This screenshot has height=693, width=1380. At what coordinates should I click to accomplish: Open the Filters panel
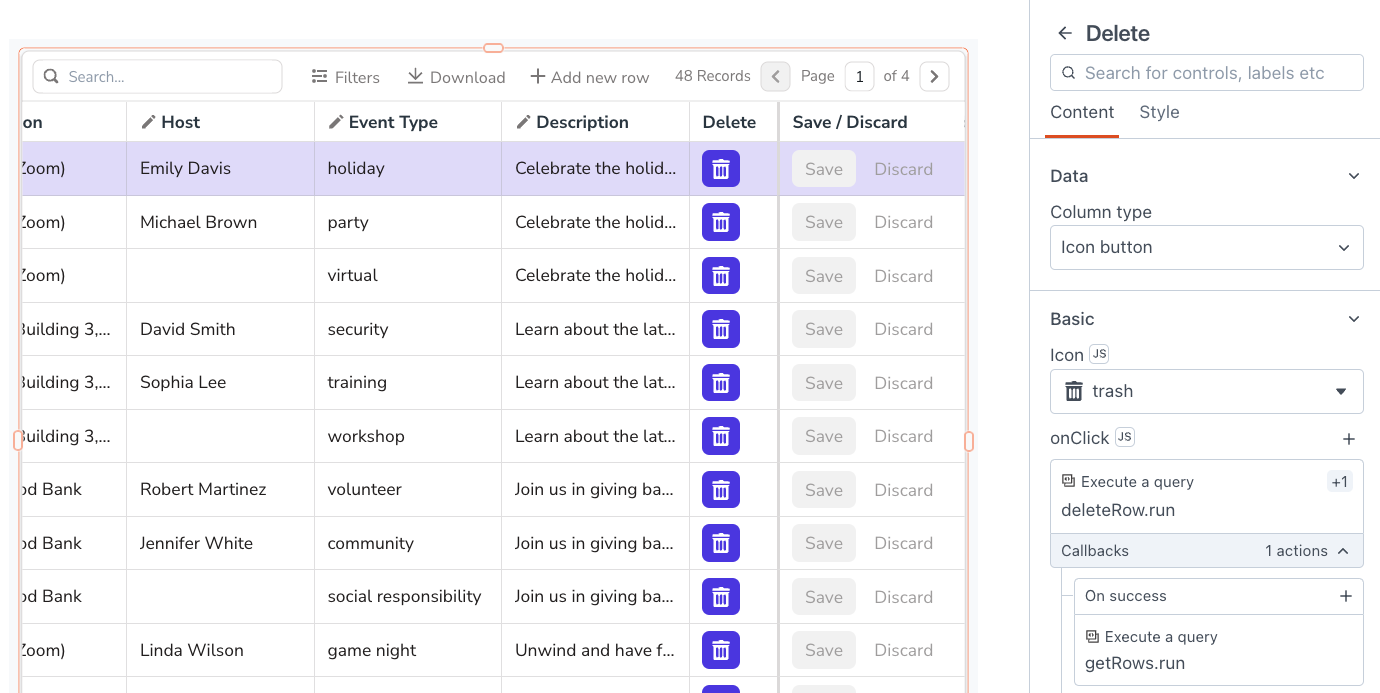pyautogui.click(x=345, y=77)
